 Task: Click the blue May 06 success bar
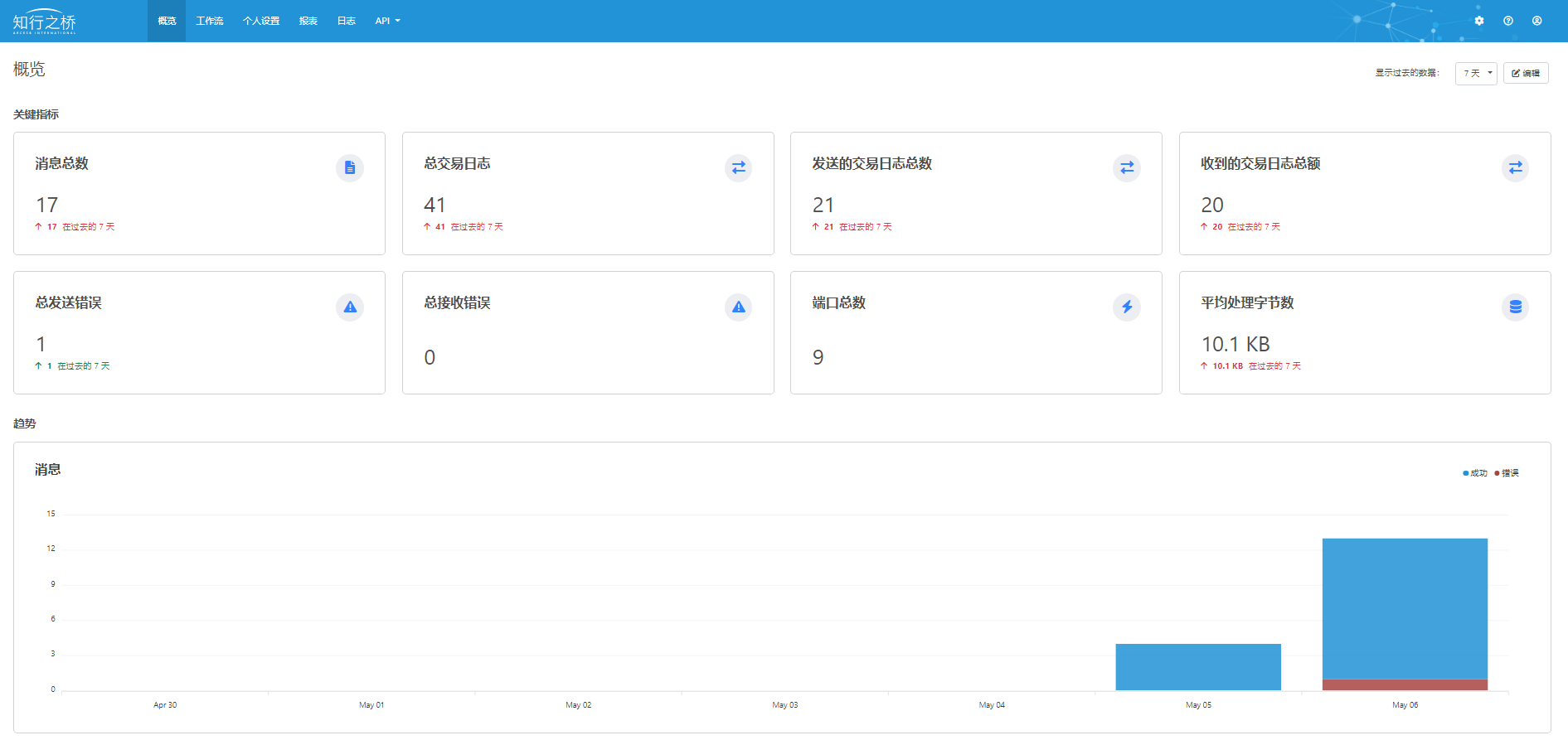click(x=1405, y=609)
